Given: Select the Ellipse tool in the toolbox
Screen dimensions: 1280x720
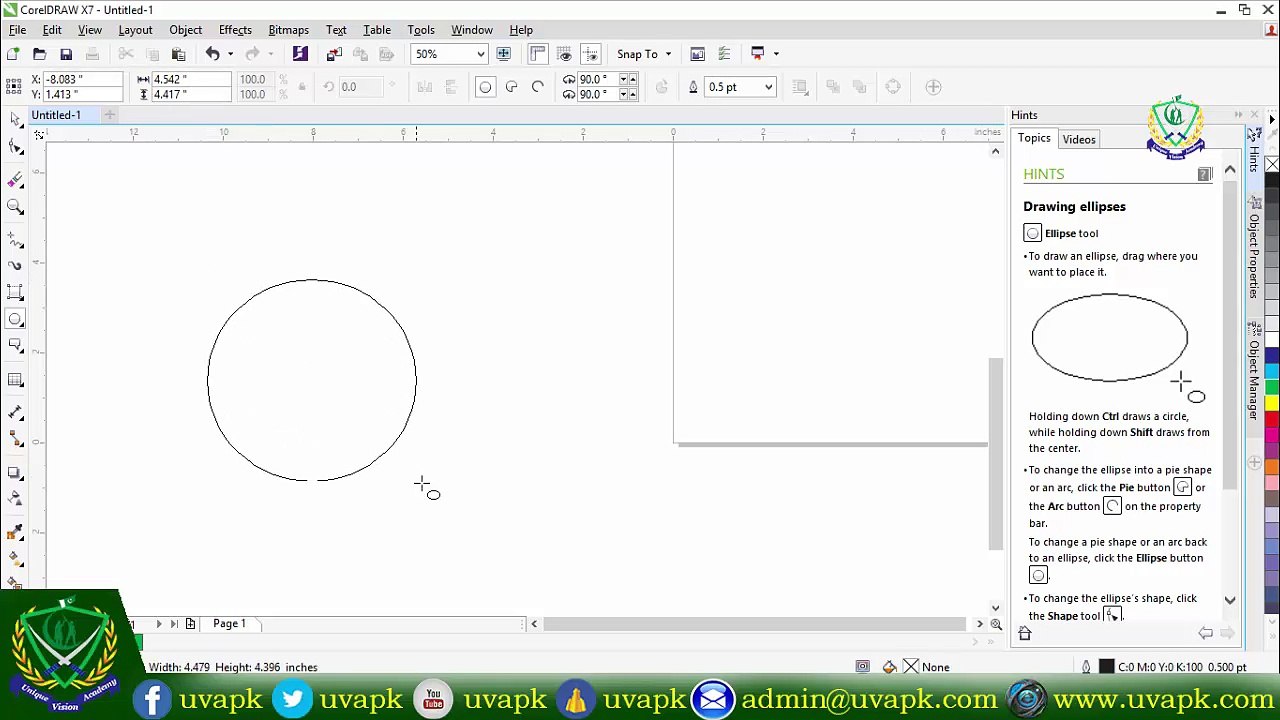Looking at the screenshot, I should (x=15, y=319).
